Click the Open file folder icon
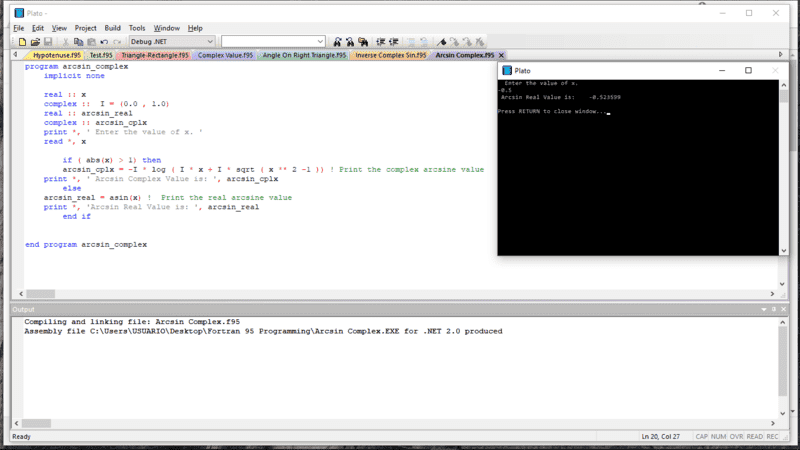Screen dimensions: 800x450 [x=35, y=42]
